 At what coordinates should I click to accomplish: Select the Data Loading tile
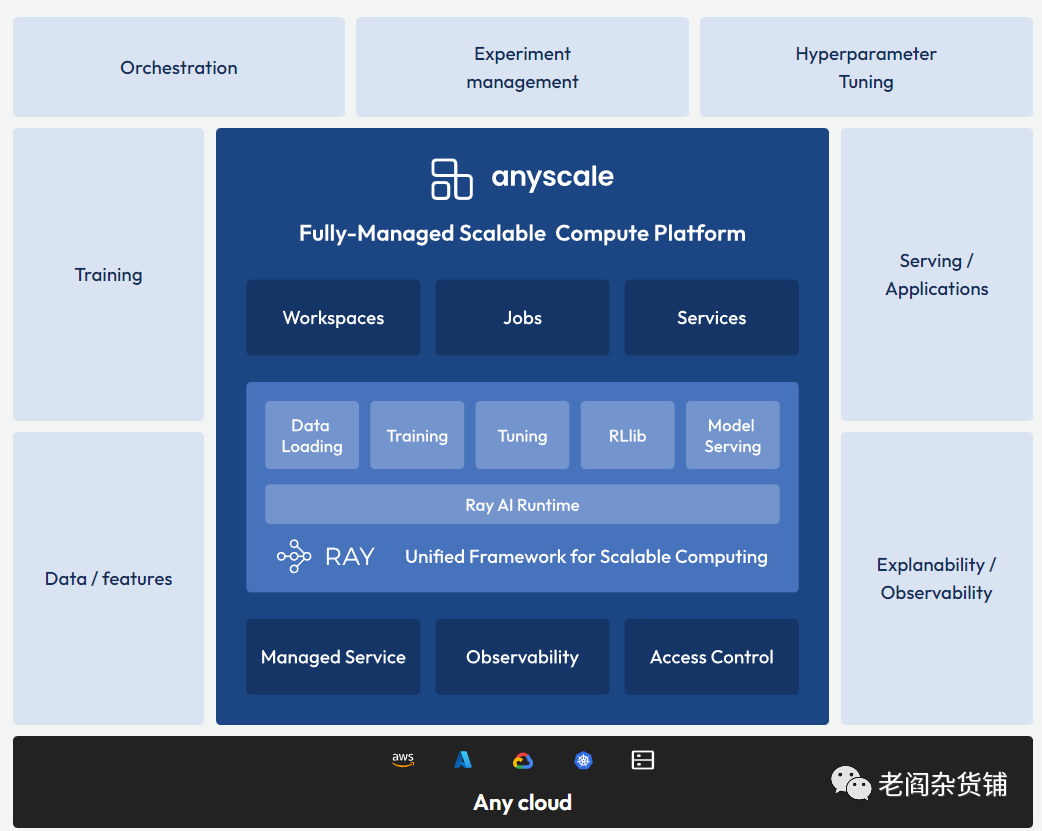pyautogui.click(x=312, y=435)
